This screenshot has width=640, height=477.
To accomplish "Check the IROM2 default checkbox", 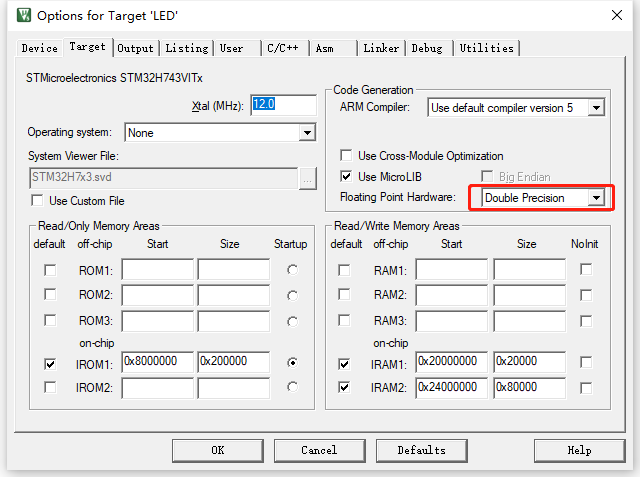I will pyautogui.click(x=50, y=387).
